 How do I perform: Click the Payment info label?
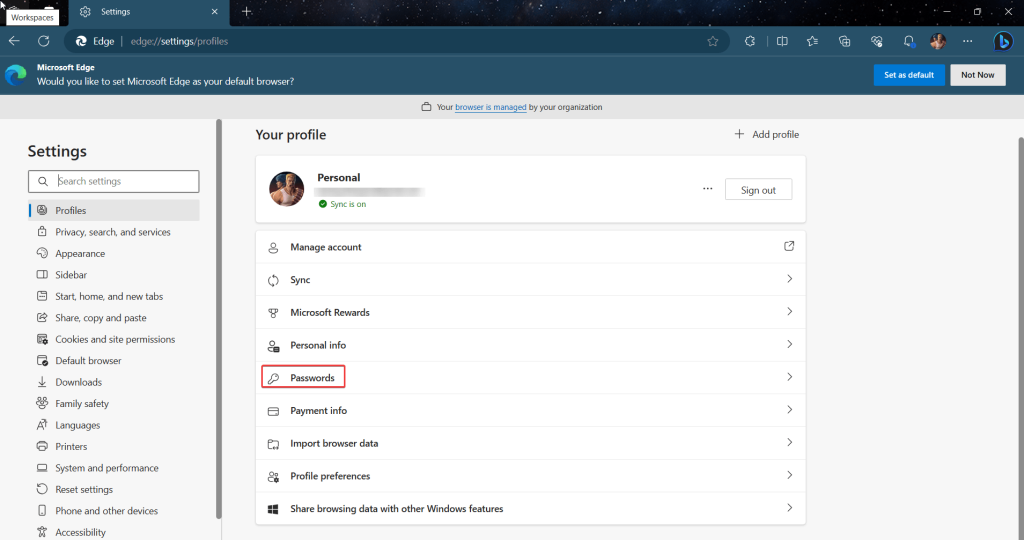[319, 411]
